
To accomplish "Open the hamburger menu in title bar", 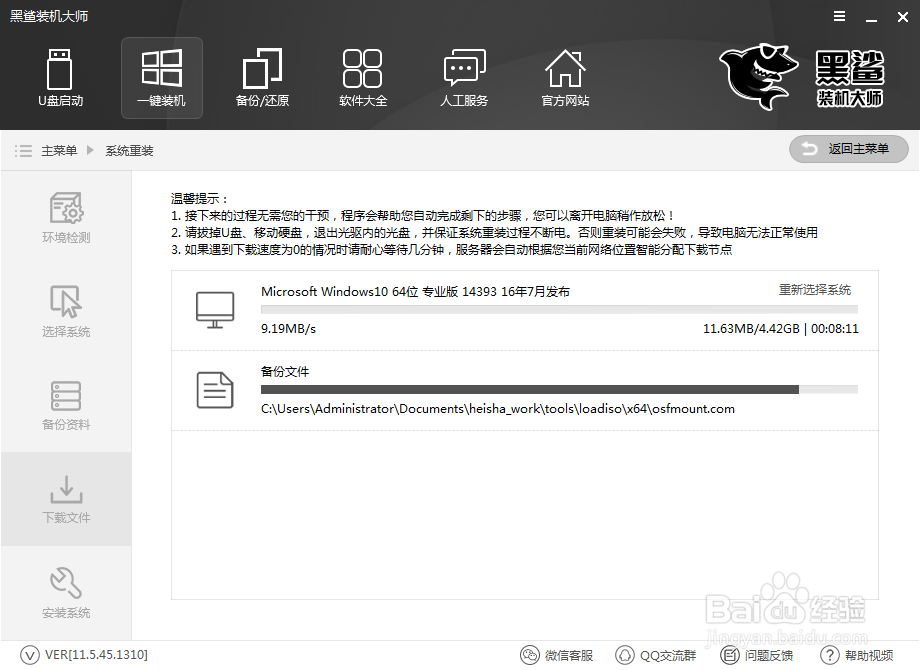I will [840, 16].
